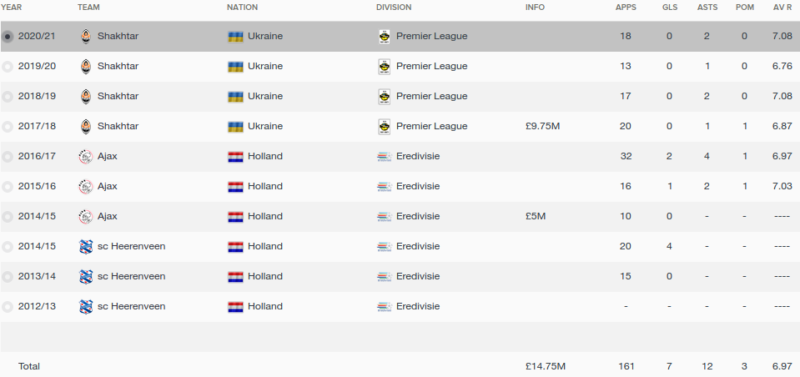Click the Eredivisie logo in 2014/15 Ajax row
Screen dimensions: 800x377
(384, 217)
